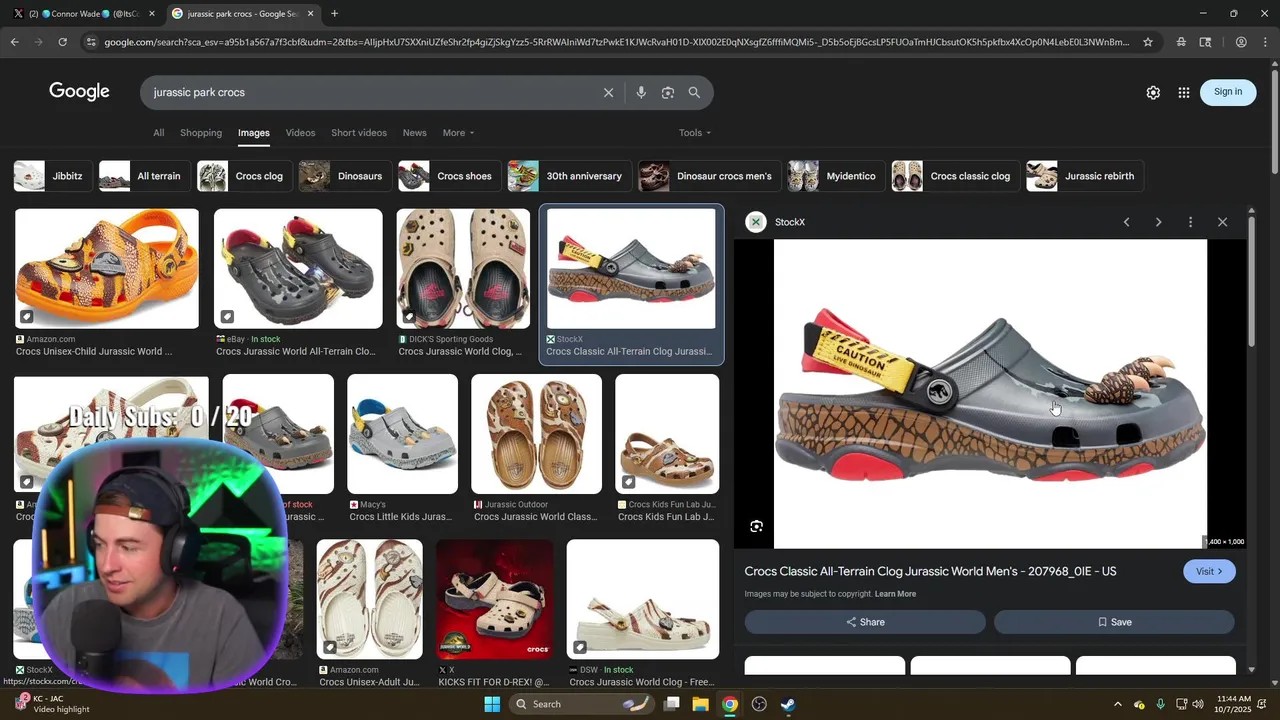Screen dimensions: 1280x720
Task: Show hidden system tray icons
Action: 1118,704
